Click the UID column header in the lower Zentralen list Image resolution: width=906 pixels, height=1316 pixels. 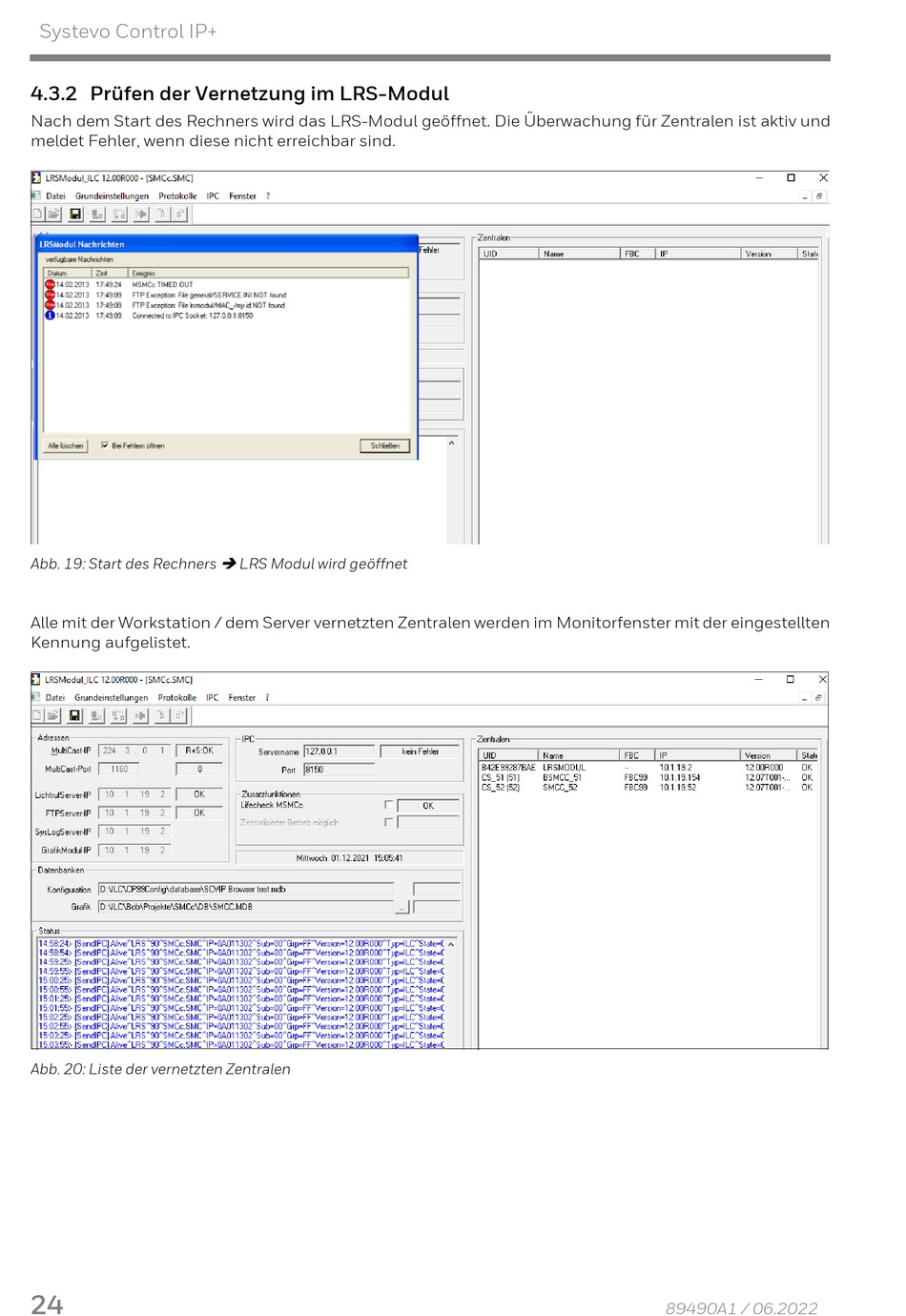pos(508,755)
